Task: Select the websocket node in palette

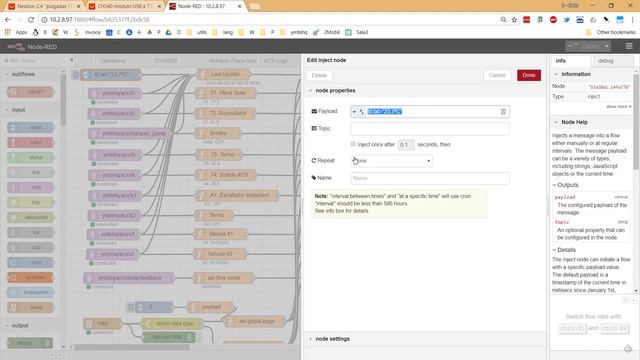Action: click(x=31, y=218)
